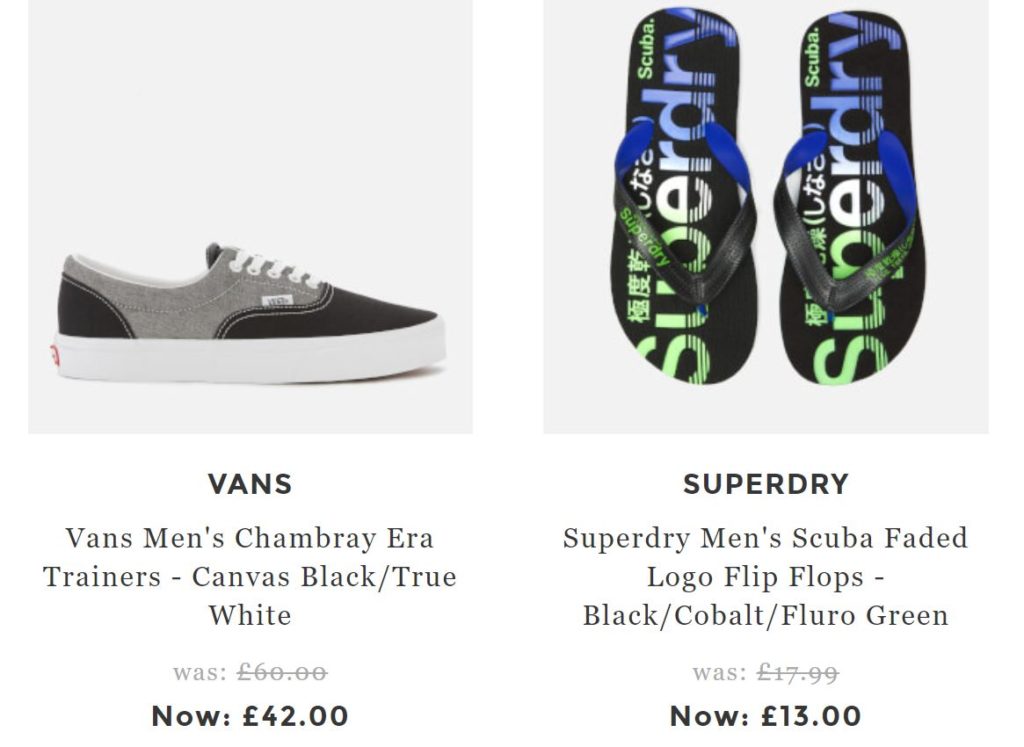1024x747 pixels.
Task: Click the VANS brand heading
Action: coord(250,484)
